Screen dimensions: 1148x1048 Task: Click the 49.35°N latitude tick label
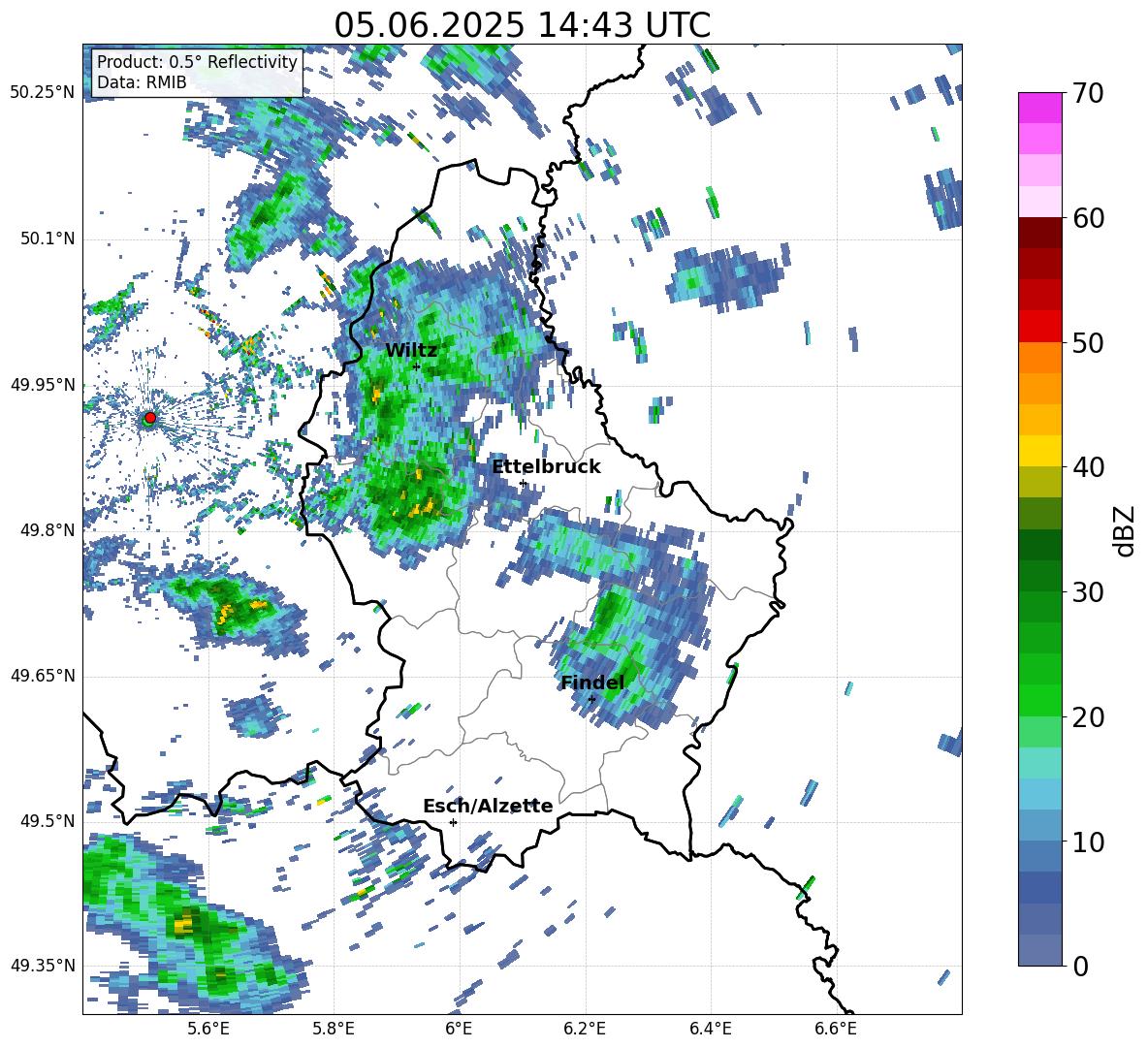(43, 966)
